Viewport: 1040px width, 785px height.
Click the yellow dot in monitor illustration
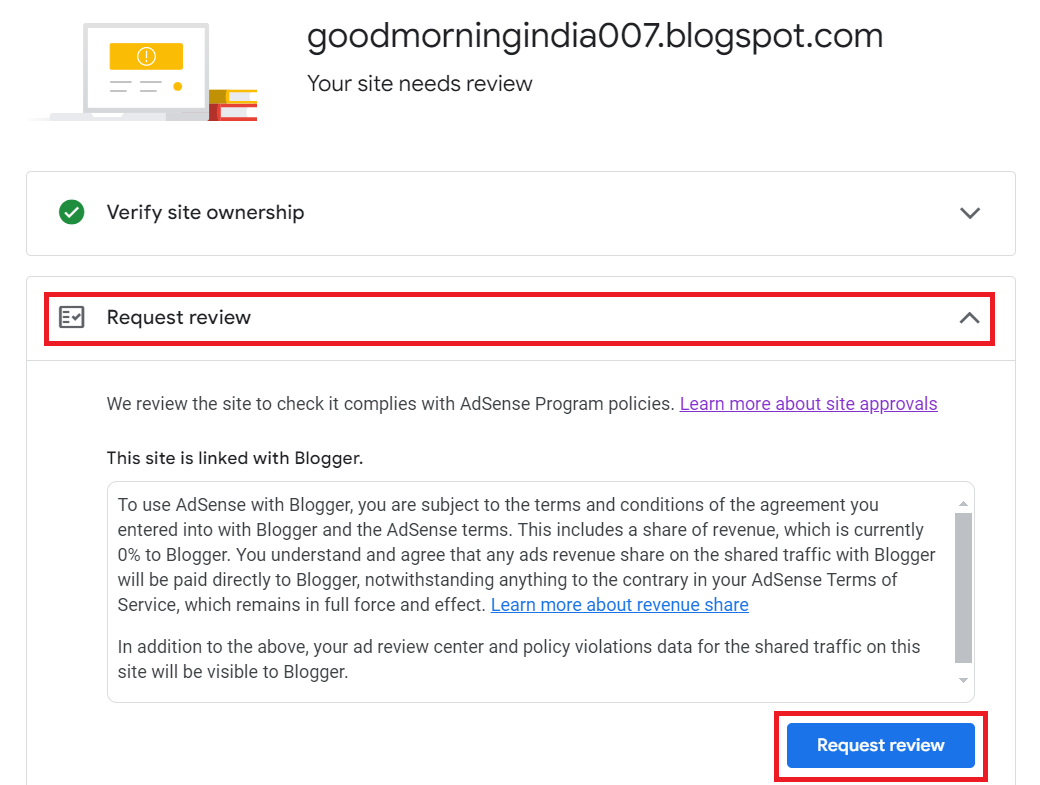coord(178,86)
